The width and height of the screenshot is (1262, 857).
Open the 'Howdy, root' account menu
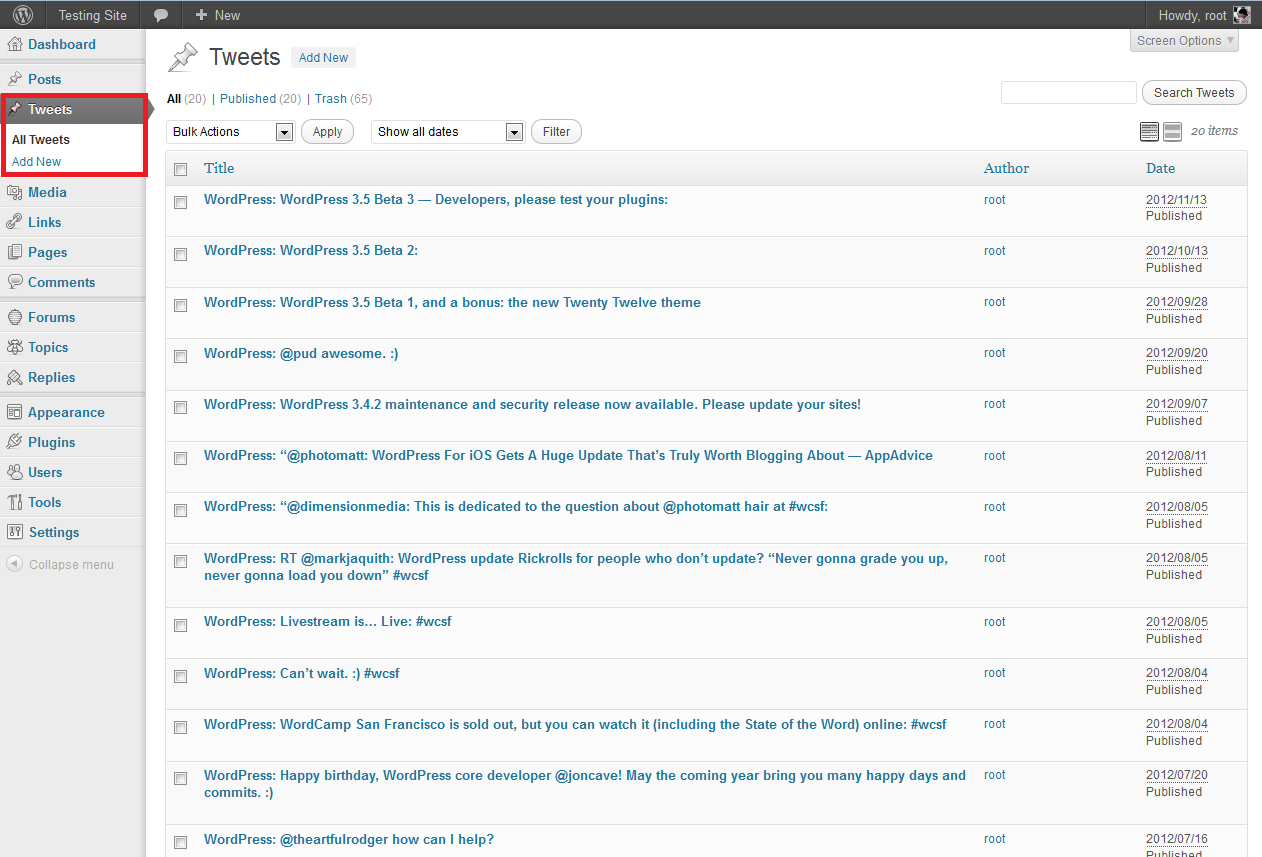1204,15
